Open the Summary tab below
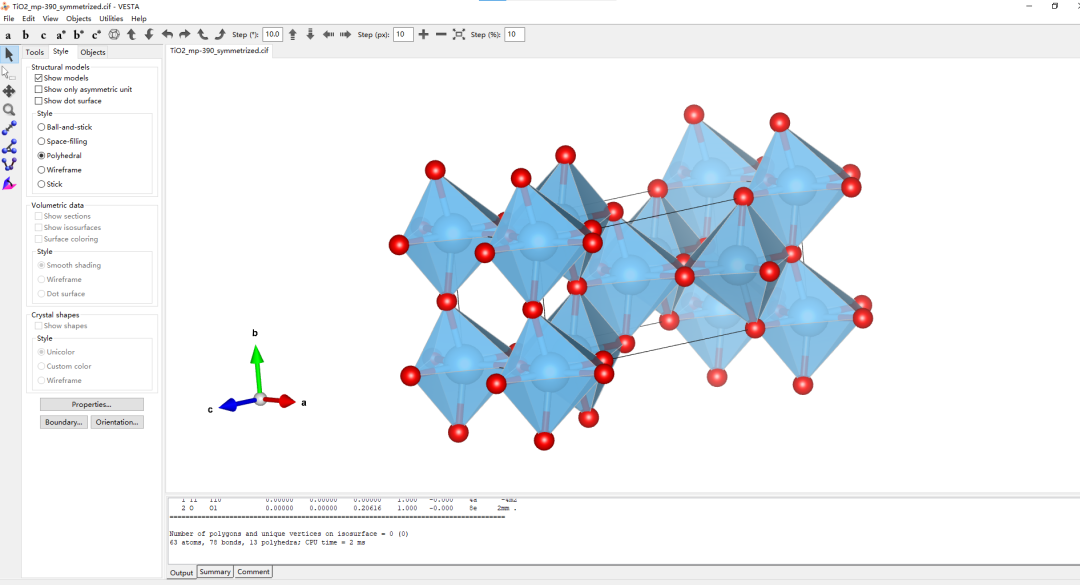This screenshot has height=585, width=1080. pos(214,572)
